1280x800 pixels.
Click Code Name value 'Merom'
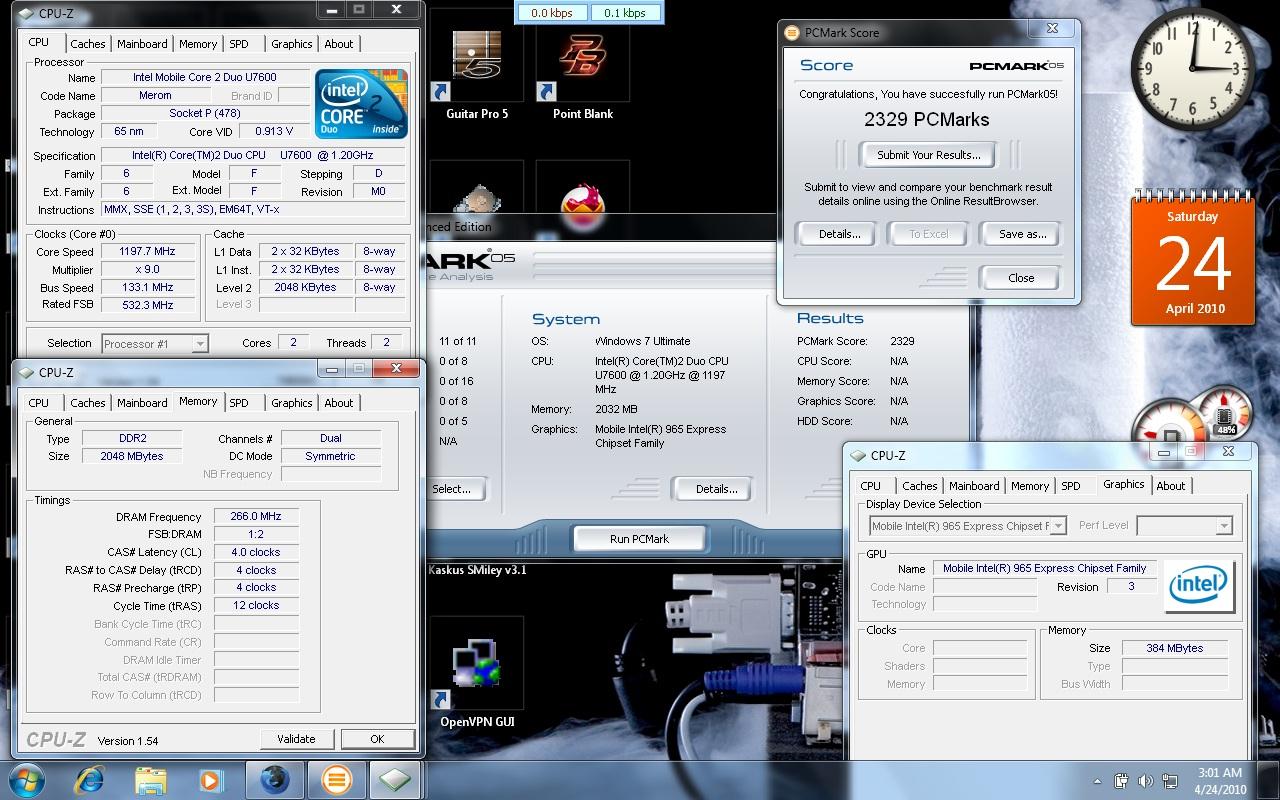(155, 95)
